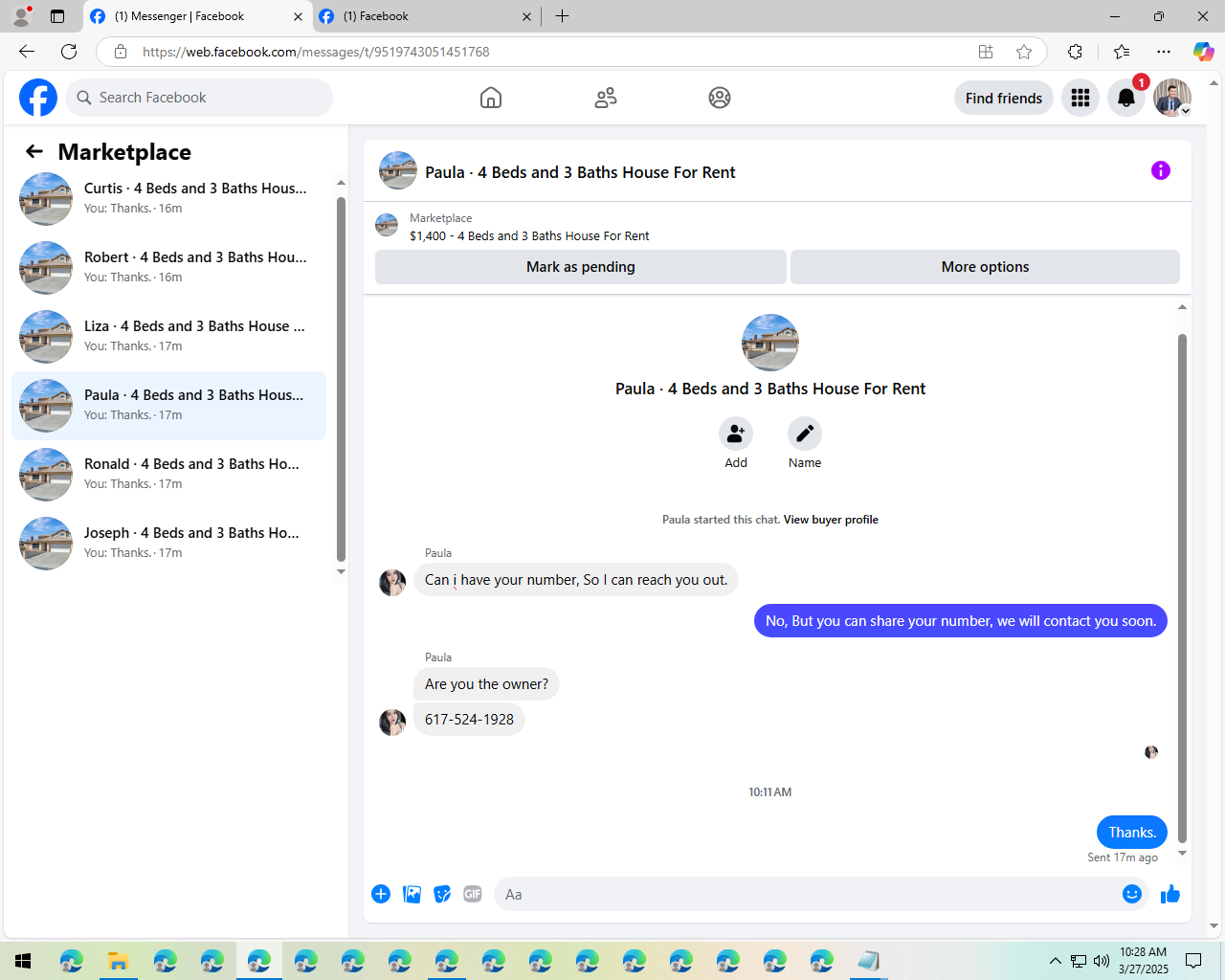Click the 'Are you the owner?' message

click(486, 684)
